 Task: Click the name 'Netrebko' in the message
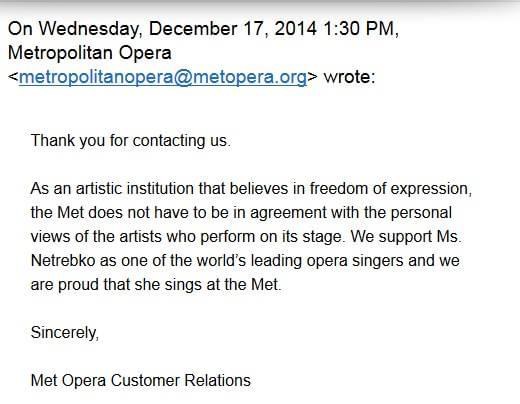click(x=63, y=261)
